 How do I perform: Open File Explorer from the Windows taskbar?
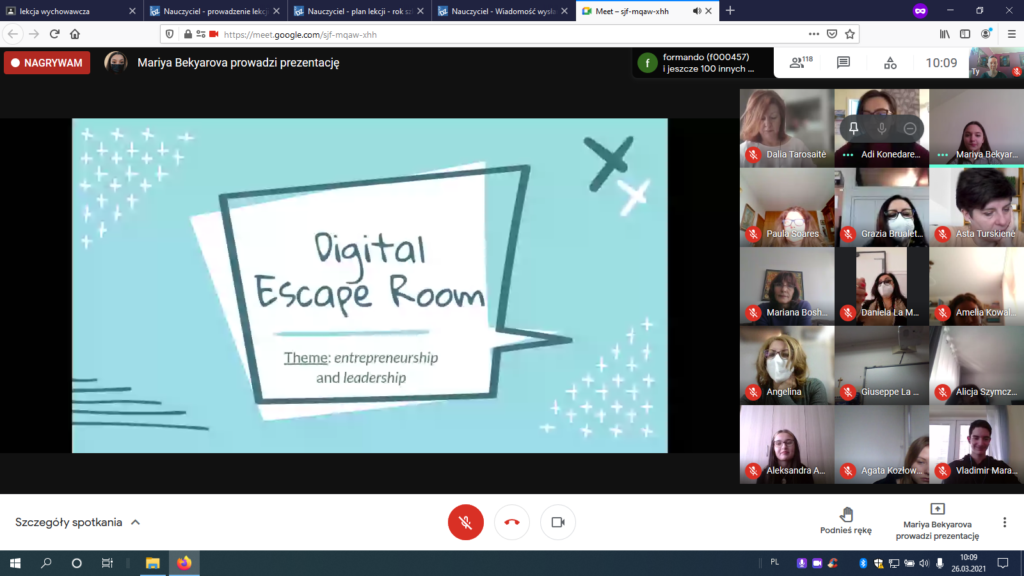153,563
